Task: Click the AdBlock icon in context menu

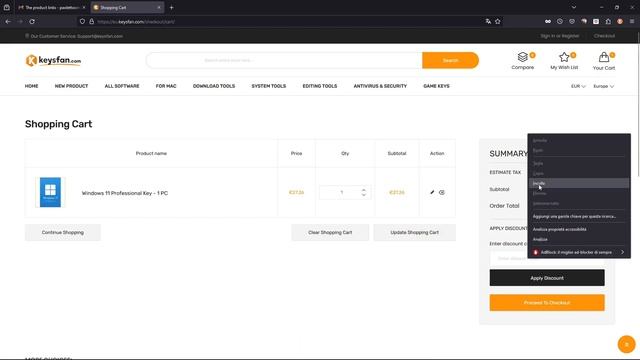Action: click(536, 252)
